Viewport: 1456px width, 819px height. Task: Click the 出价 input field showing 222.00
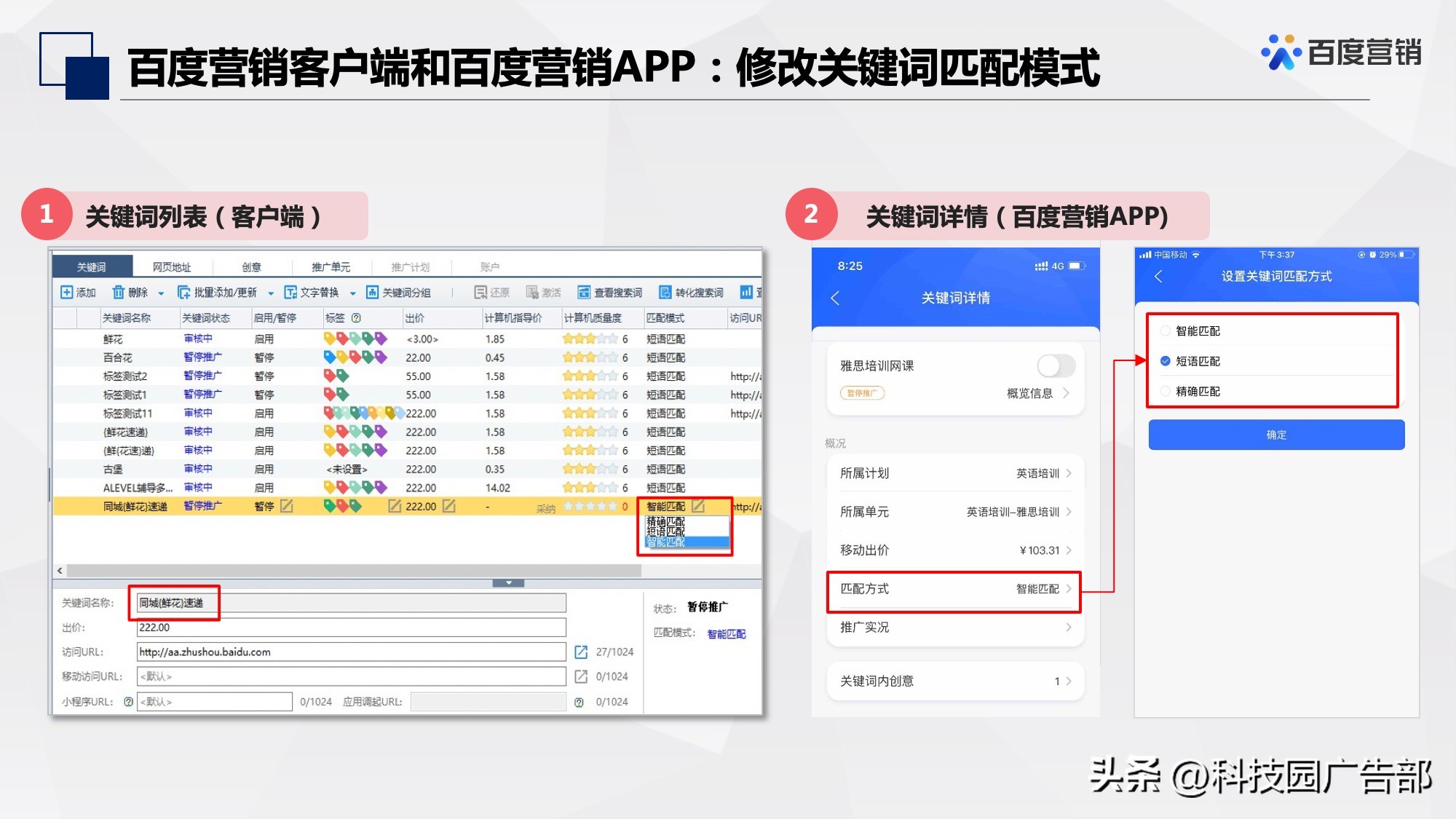349,627
